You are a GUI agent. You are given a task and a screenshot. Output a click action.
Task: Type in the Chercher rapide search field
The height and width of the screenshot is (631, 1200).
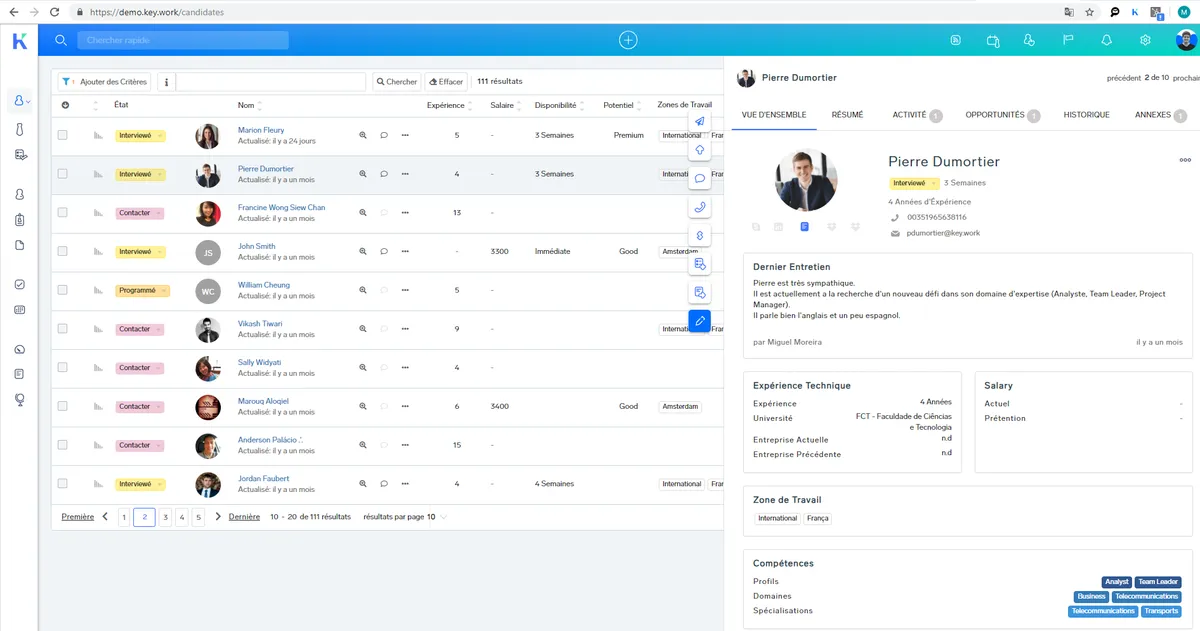coord(183,40)
